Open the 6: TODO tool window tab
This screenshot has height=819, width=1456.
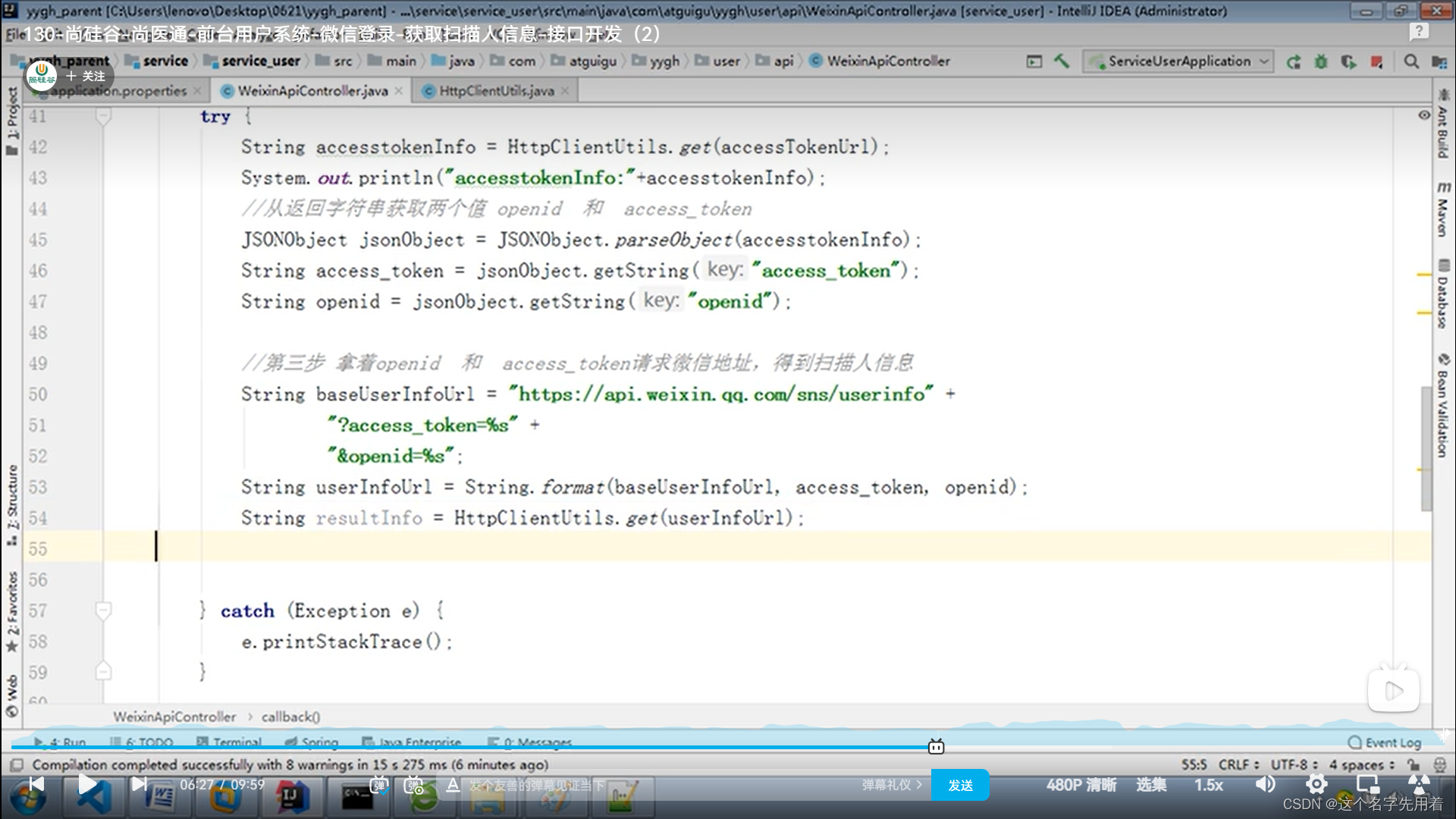tap(143, 742)
